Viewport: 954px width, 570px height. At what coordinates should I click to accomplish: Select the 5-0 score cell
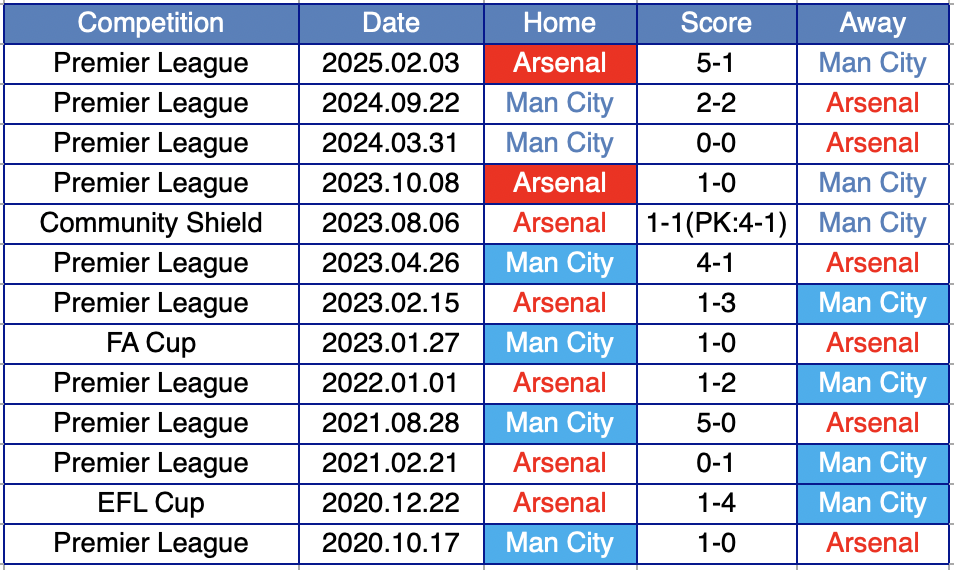(716, 423)
